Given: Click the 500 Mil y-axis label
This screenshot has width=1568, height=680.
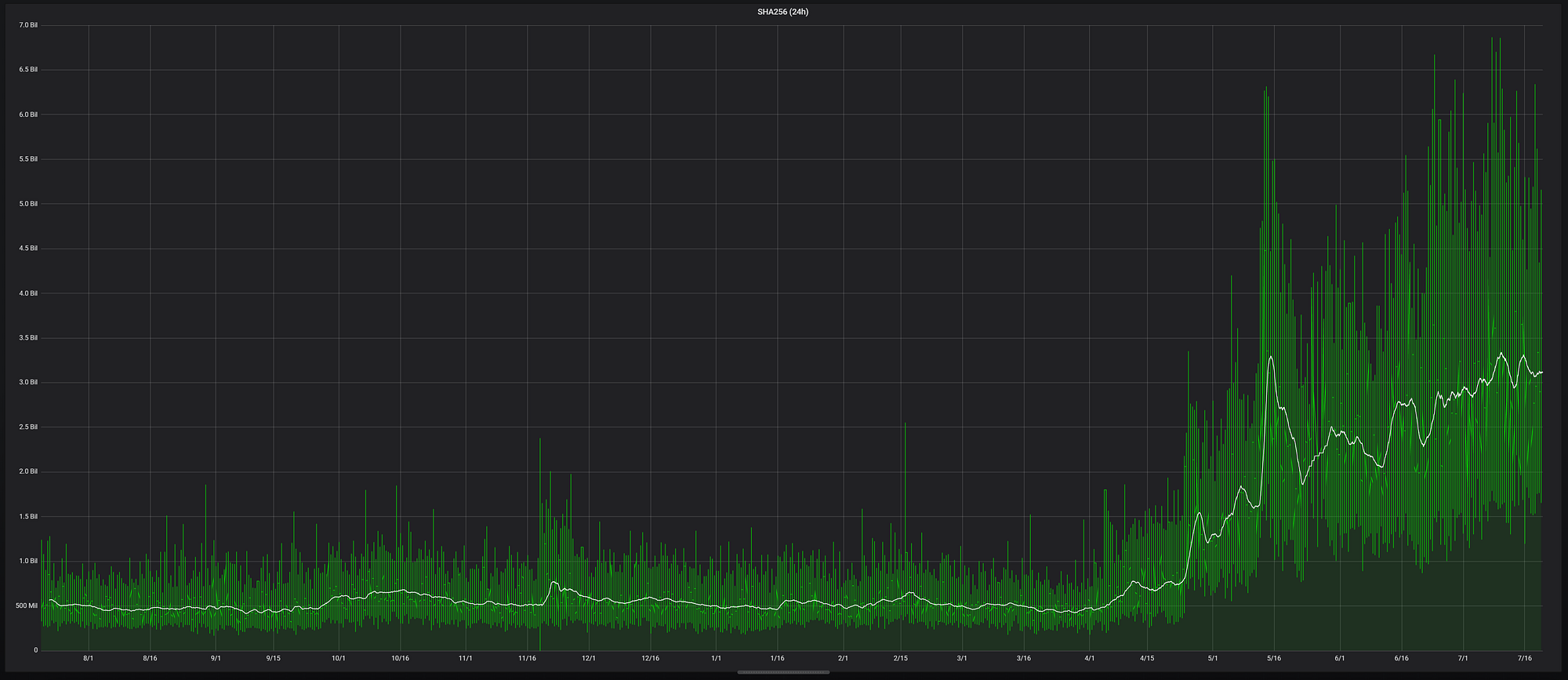Looking at the screenshot, I should pyautogui.click(x=27, y=606).
